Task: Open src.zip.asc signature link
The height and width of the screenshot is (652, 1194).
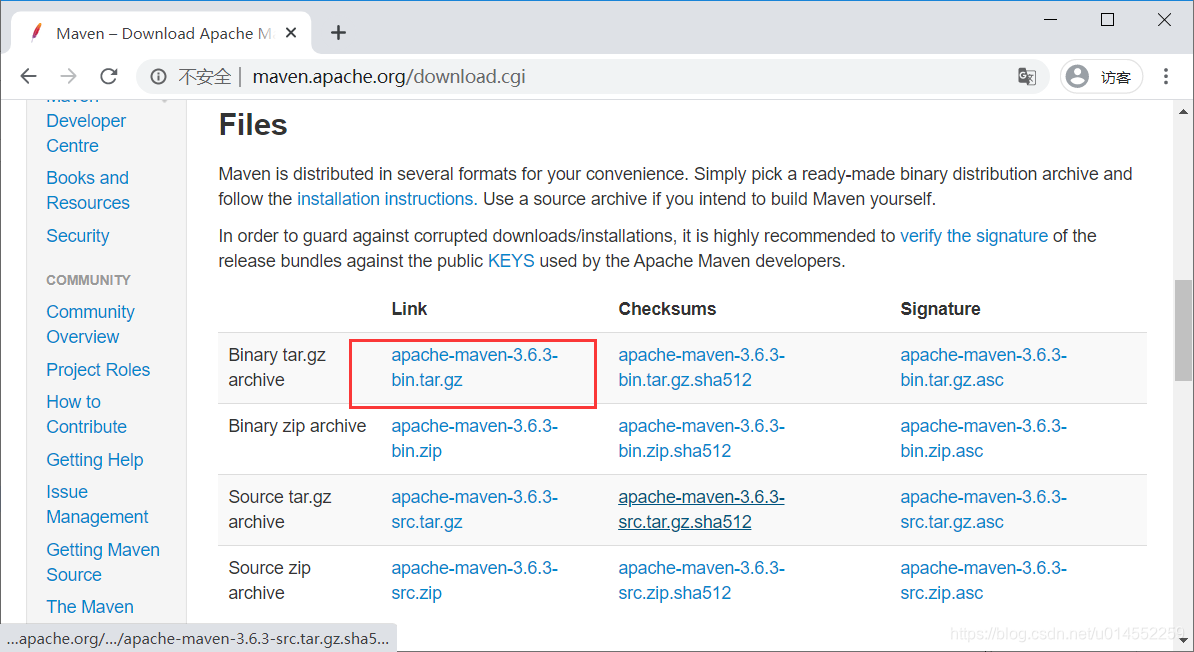Action: (983, 580)
